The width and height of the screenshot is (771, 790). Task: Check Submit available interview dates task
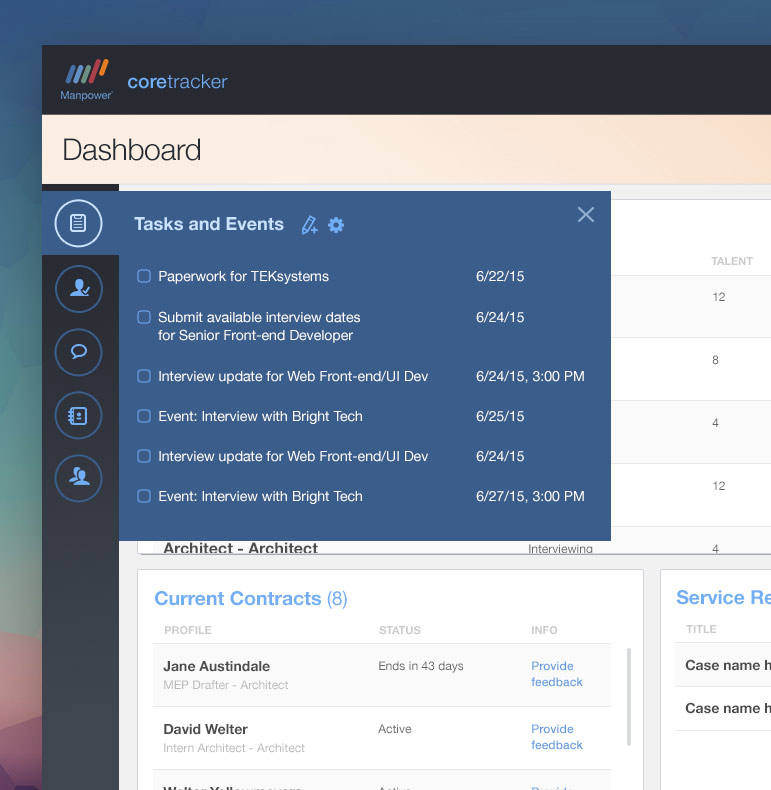click(144, 317)
